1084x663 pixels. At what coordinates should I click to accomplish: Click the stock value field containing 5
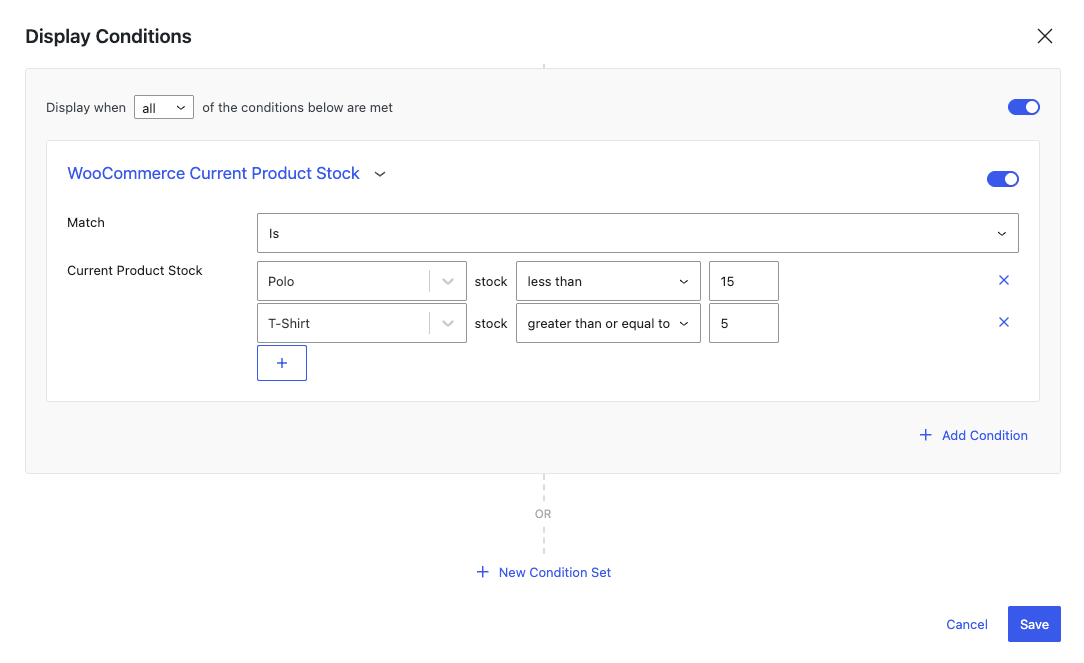point(744,323)
